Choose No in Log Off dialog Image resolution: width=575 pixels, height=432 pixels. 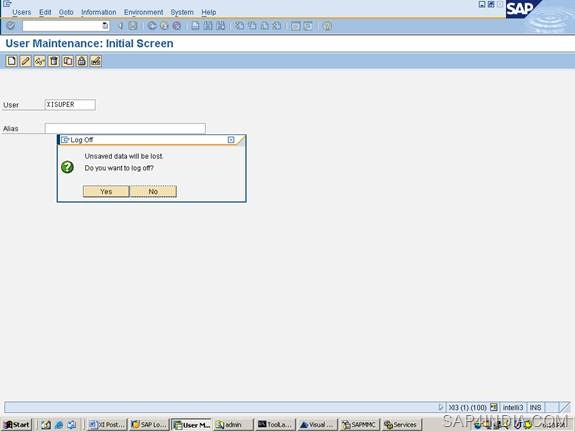point(153,191)
